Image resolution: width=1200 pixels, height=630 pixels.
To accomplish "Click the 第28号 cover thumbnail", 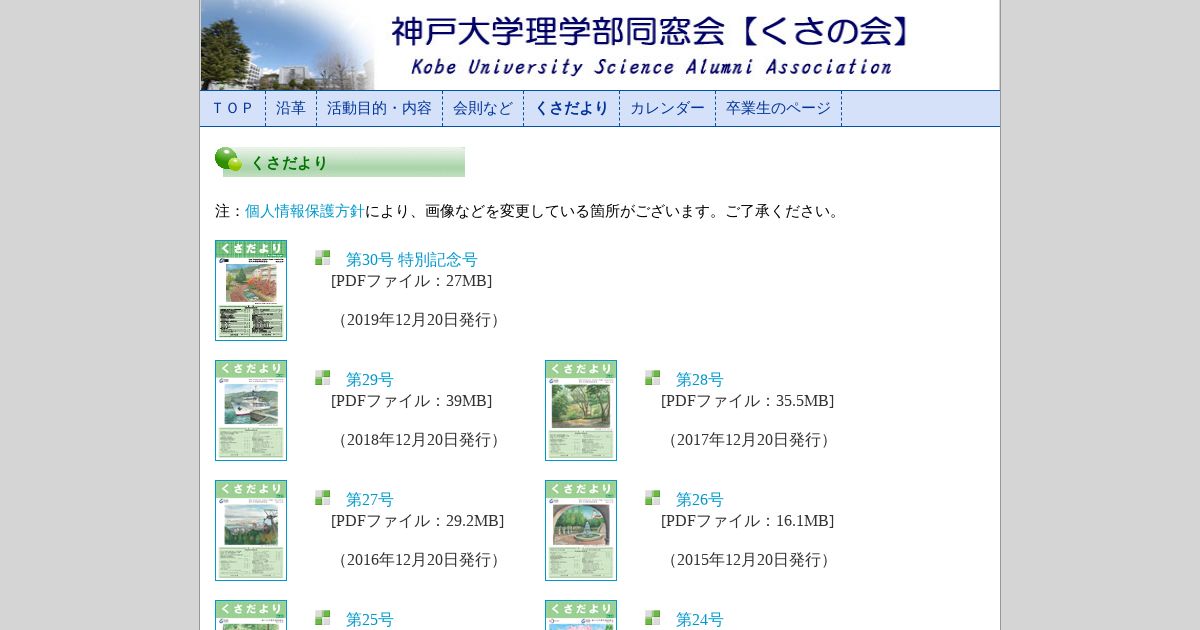I will 581,410.
